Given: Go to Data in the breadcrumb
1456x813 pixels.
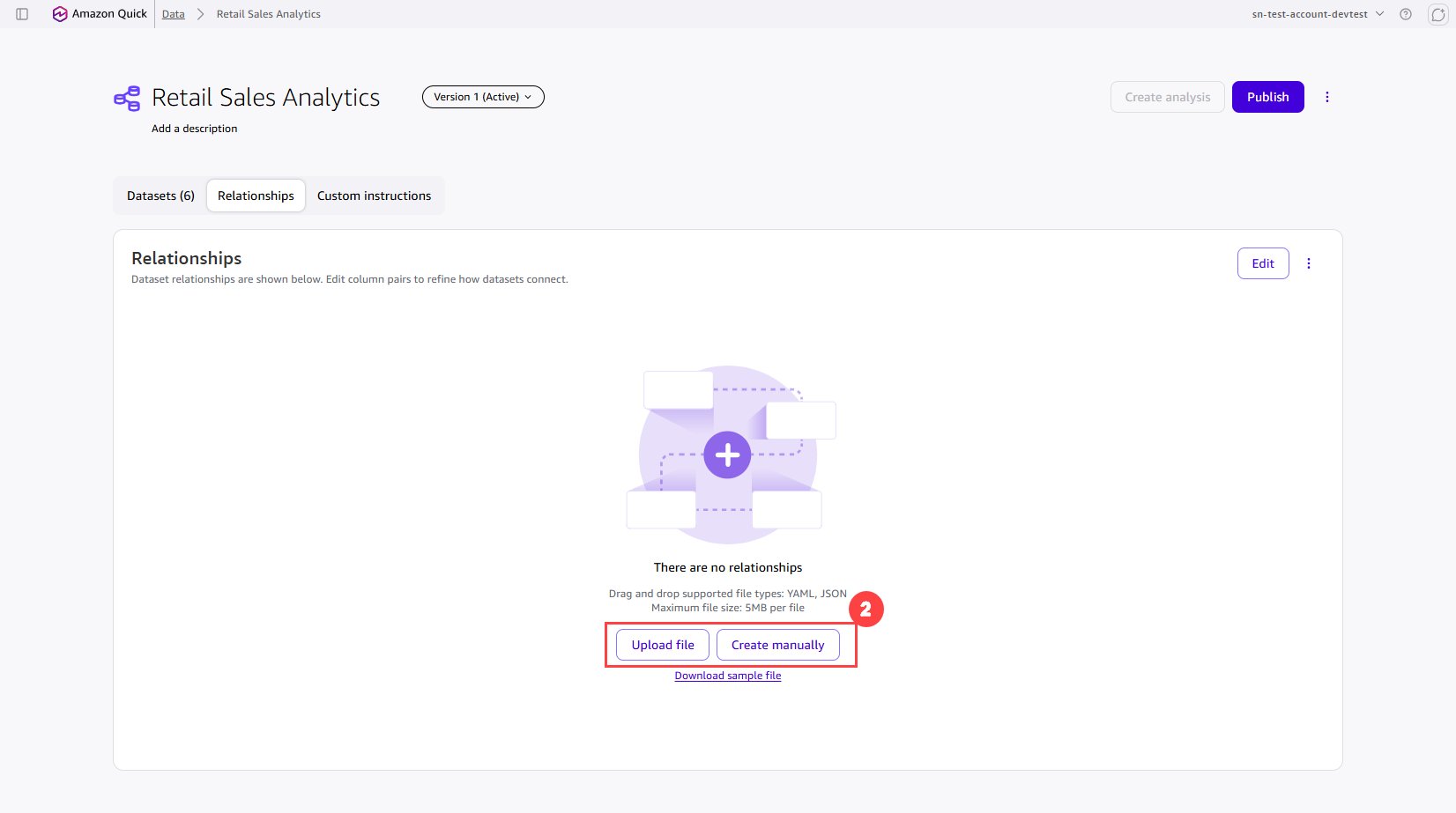Looking at the screenshot, I should coord(174,14).
